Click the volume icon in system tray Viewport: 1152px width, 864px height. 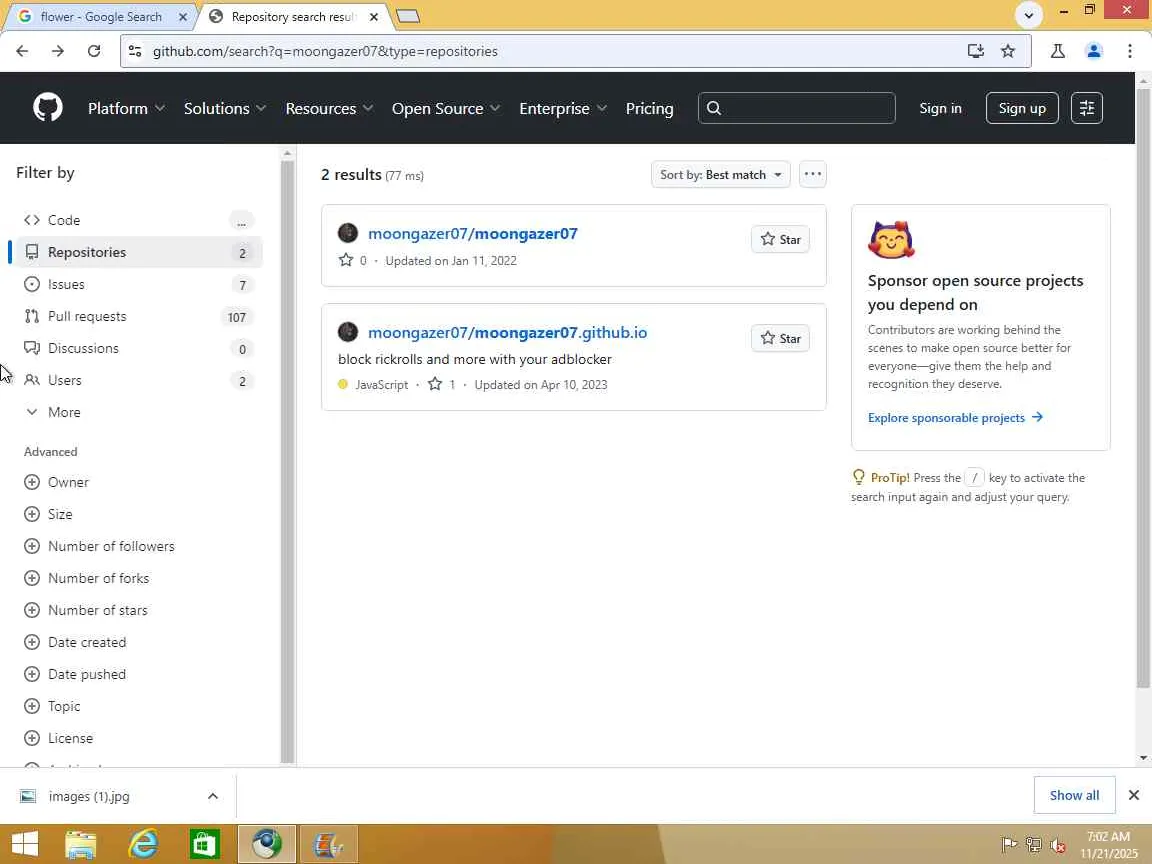[x=1058, y=845]
